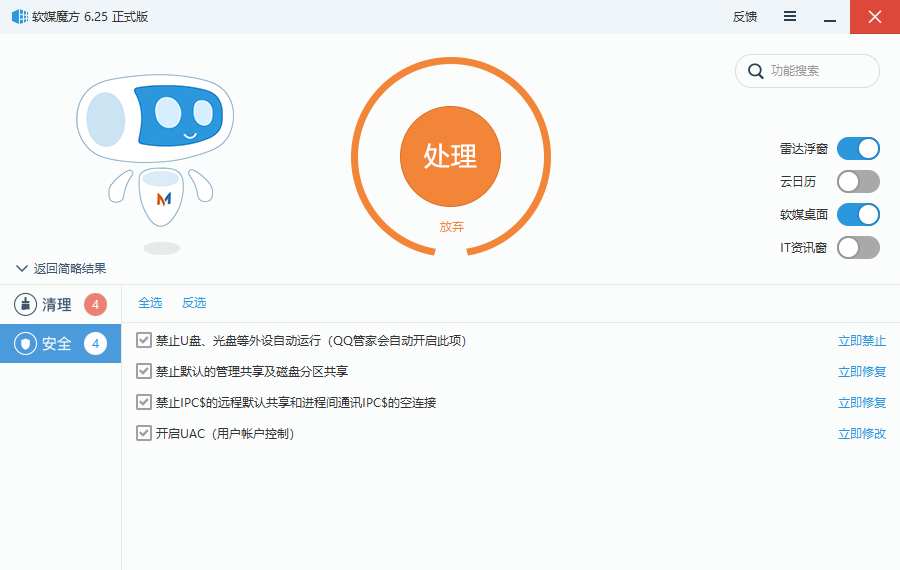
Task: Click the white badge showing 4 on 安全
Action: [x=95, y=344]
